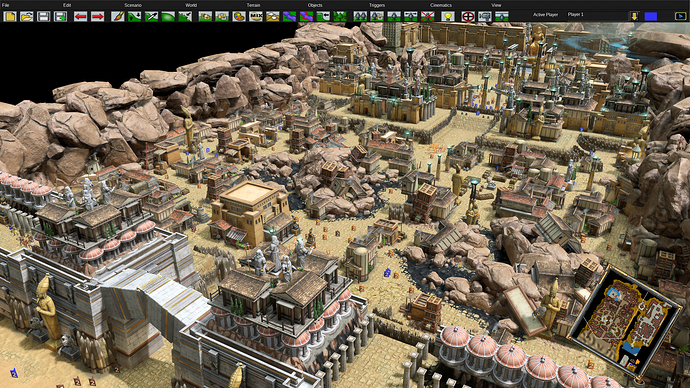Screen dimensions: 690x388
Task: Click the first yellow building toolbar icon
Action: (205, 17)
